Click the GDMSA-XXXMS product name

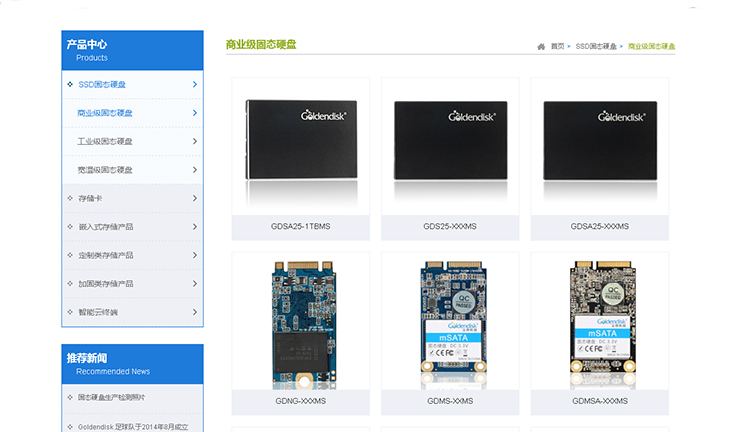point(600,401)
